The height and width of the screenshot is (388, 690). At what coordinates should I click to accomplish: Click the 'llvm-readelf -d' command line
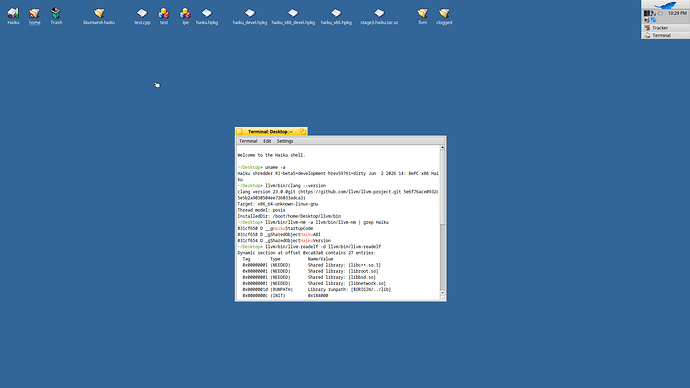[x=309, y=247]
